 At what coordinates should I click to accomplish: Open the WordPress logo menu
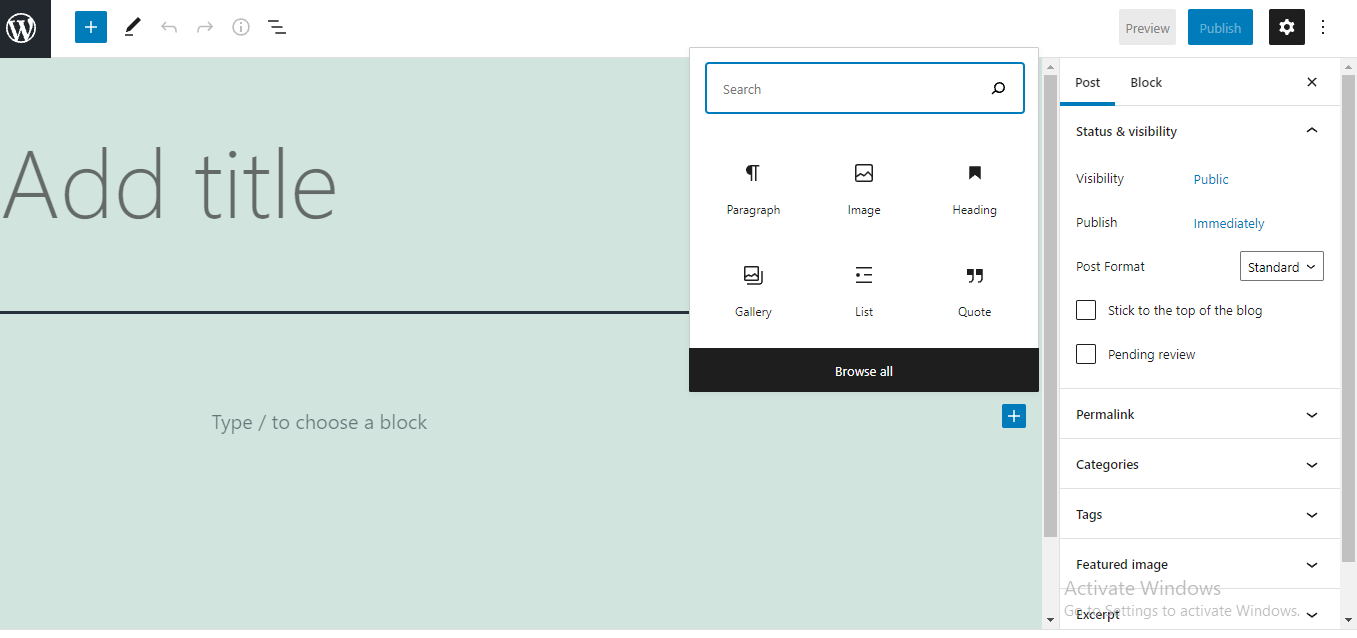pyautogui.click(x=25, y=28)
